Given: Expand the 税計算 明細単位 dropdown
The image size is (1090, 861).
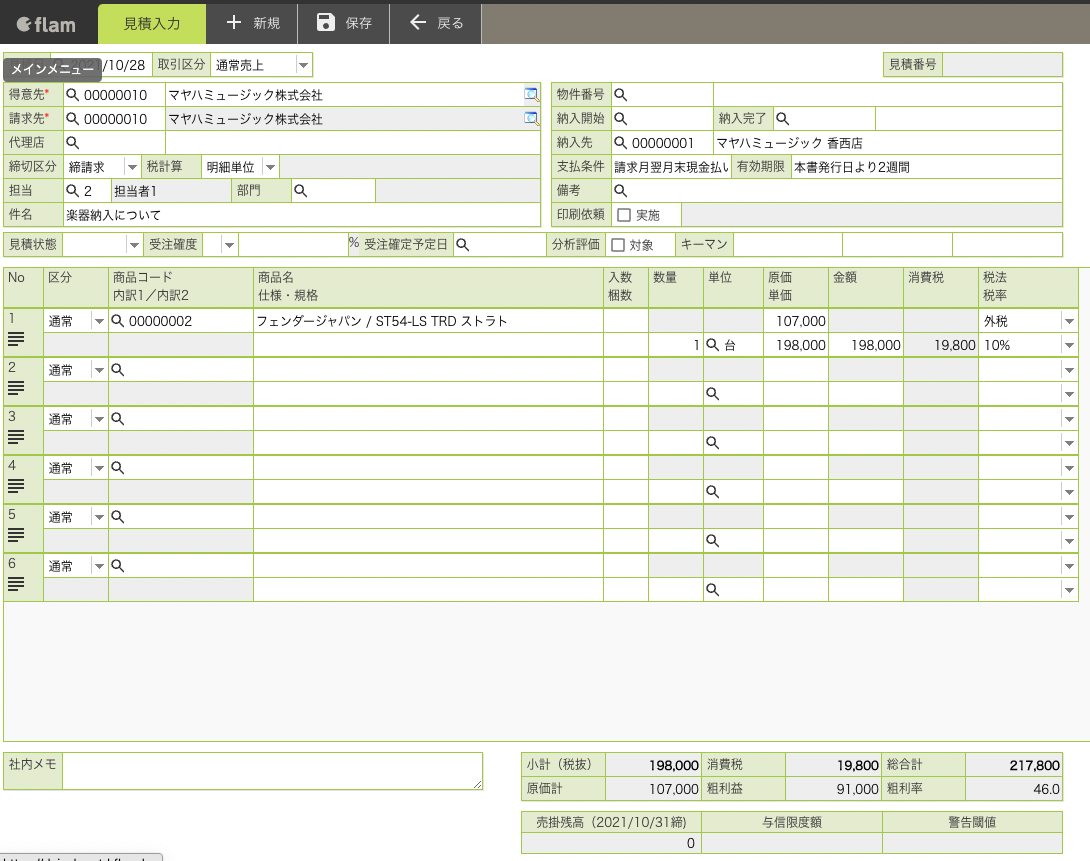Looking at the screenshot, I should coord(269,167).
